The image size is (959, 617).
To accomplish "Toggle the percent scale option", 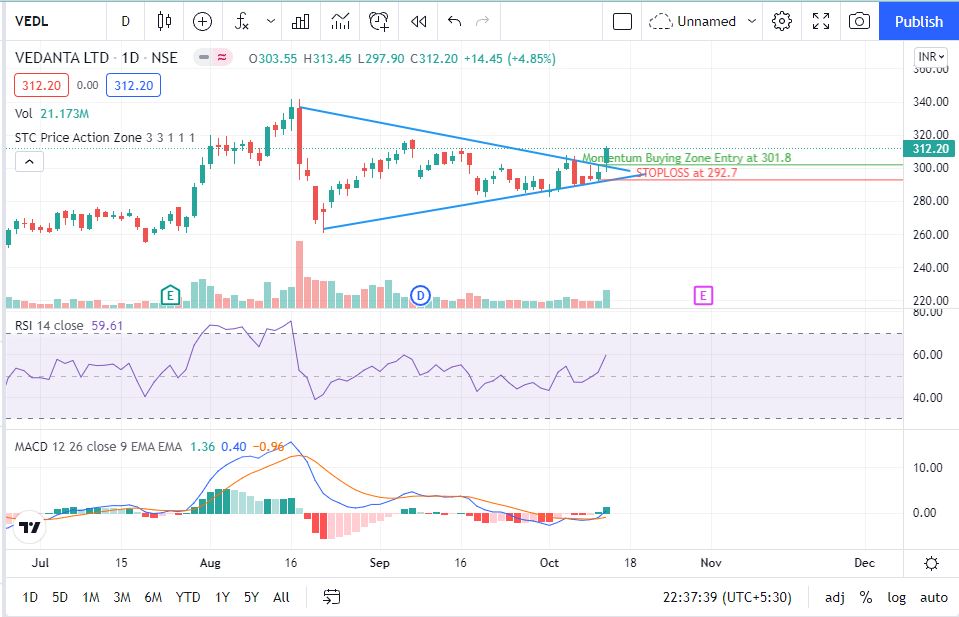I will 865,597.
